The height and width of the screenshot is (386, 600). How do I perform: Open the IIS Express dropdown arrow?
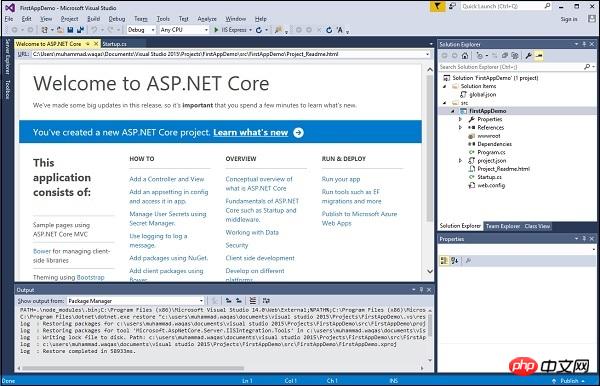coord(251,30)
